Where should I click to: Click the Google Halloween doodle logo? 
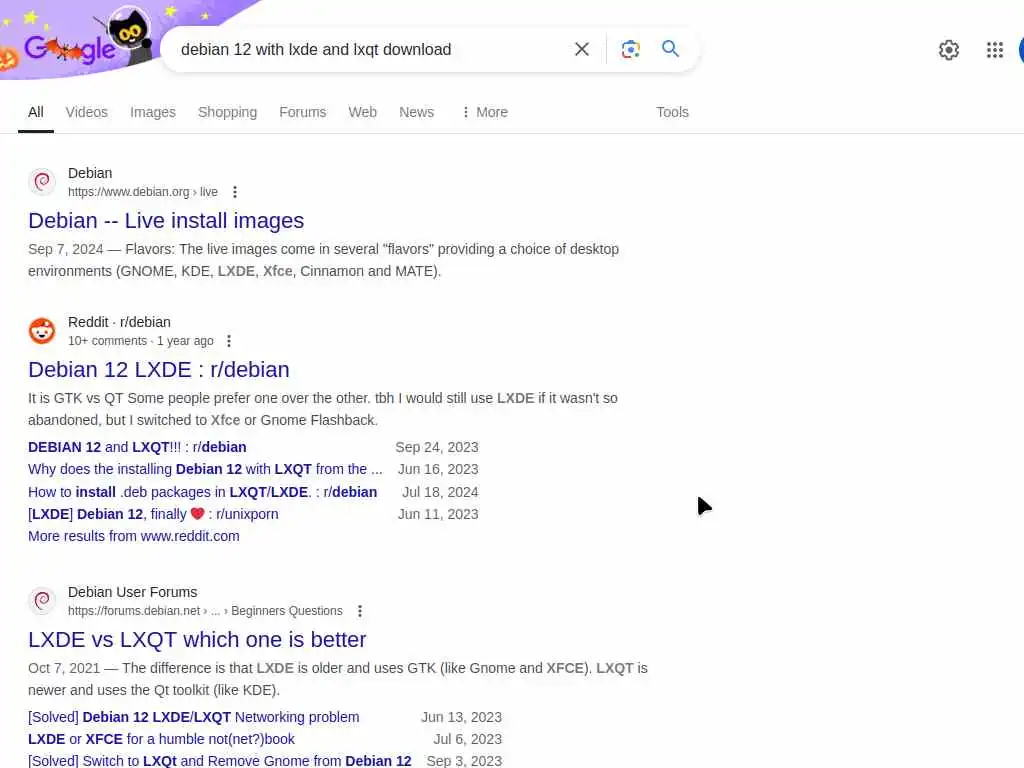(77, 39)
